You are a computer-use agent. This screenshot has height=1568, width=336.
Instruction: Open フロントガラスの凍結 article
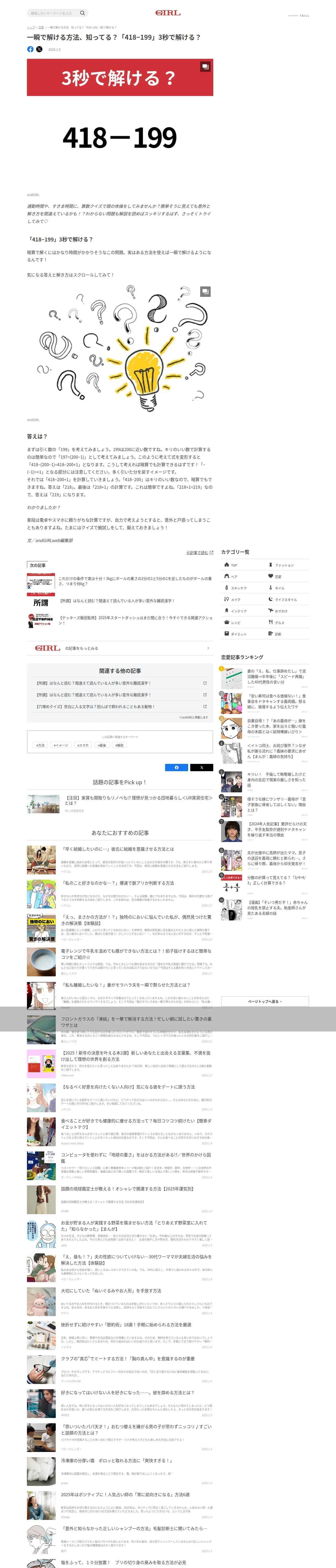tap(120, 1030)
